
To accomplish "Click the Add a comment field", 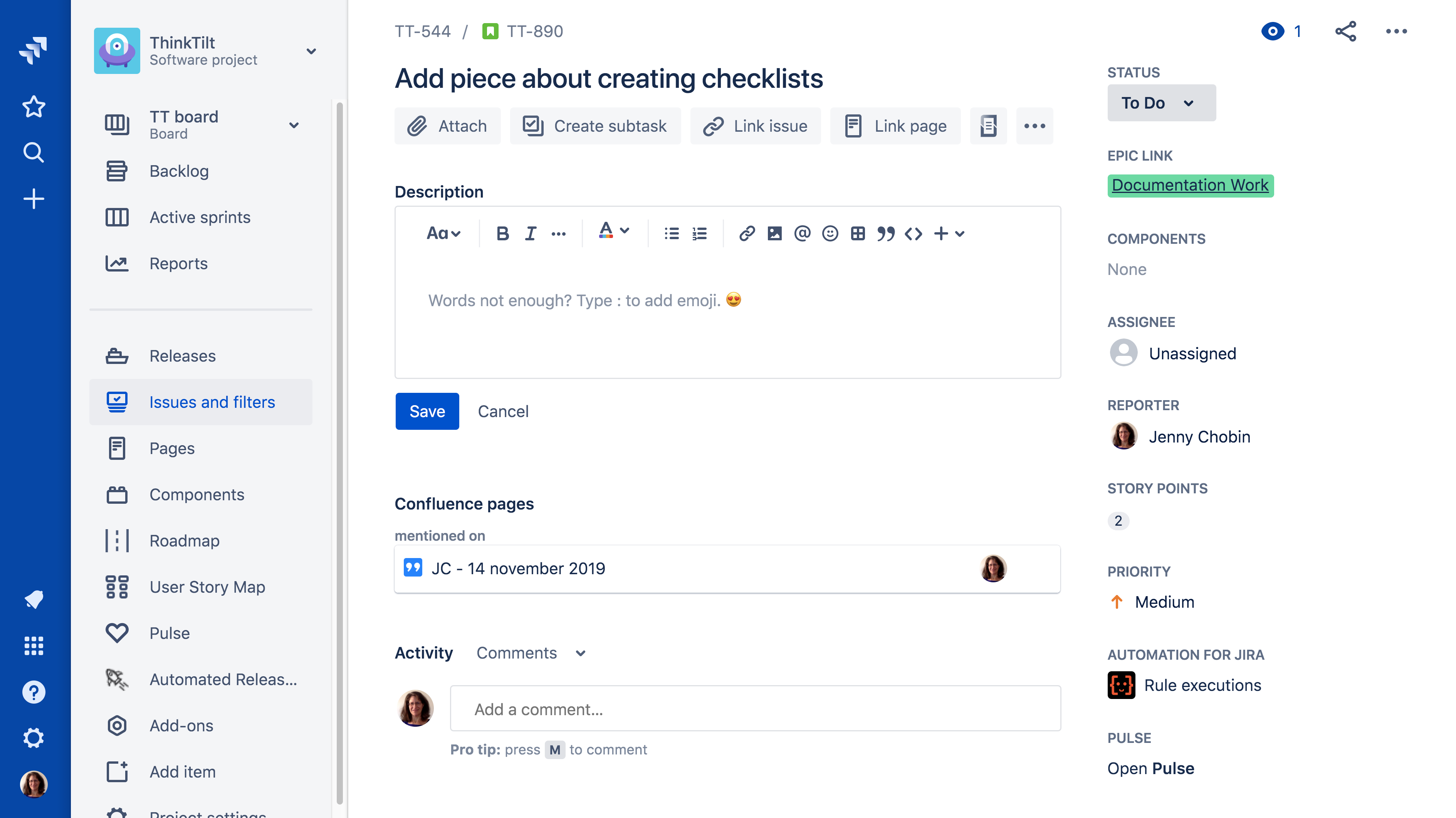I will click(755, 709).
